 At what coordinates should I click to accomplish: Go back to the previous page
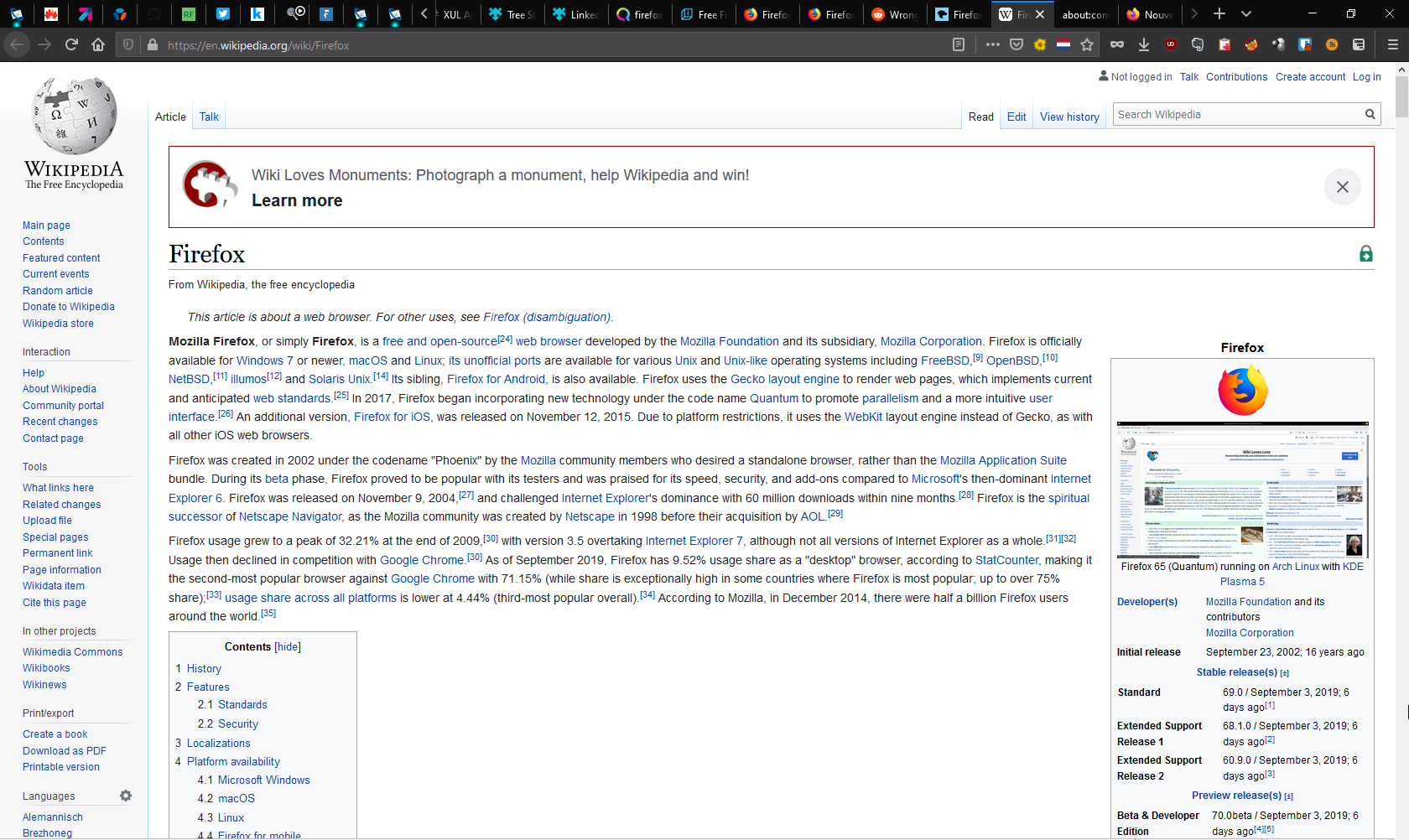[x=16, y=44]
